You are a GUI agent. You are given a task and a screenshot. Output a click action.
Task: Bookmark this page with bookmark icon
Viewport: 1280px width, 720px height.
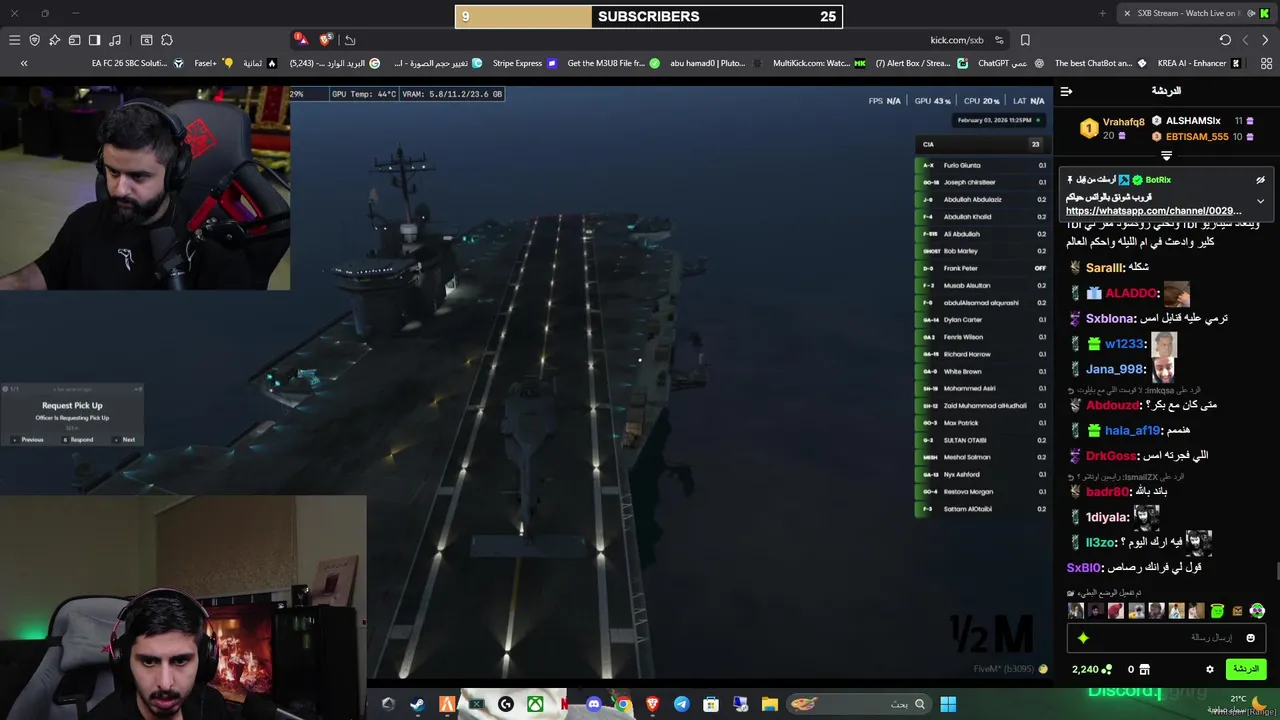click(1025, 40)
